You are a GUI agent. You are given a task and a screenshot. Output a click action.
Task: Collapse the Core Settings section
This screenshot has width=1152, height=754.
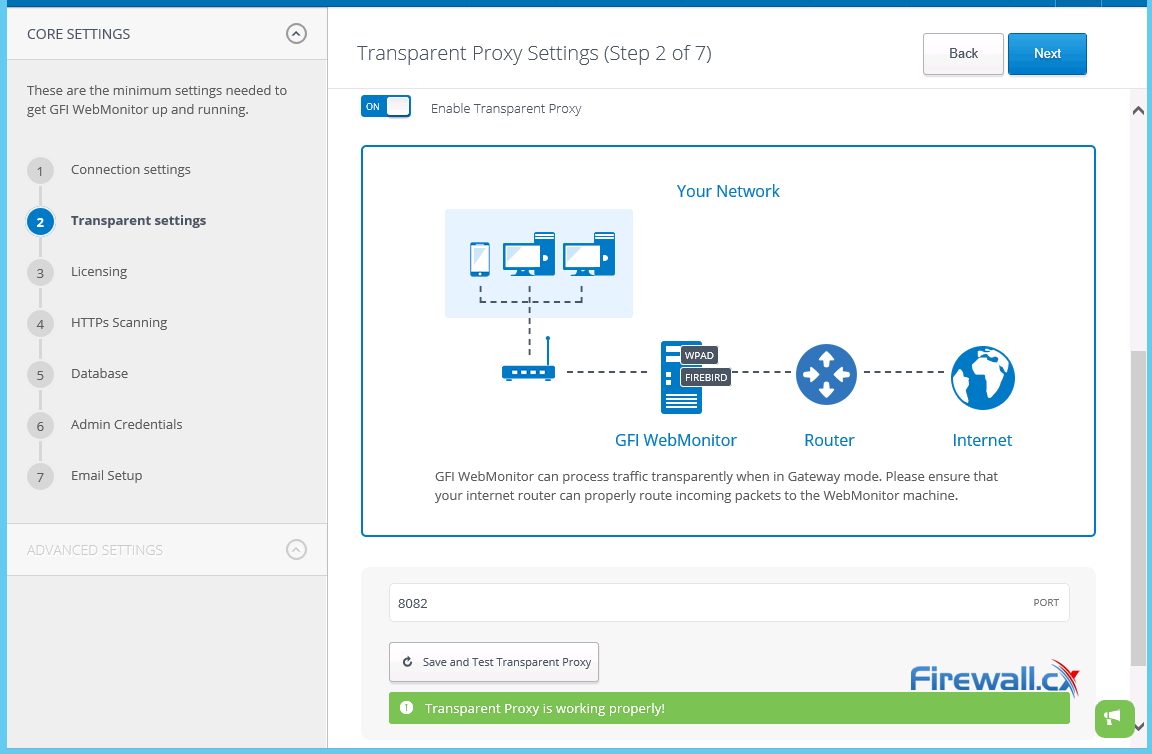296,34
